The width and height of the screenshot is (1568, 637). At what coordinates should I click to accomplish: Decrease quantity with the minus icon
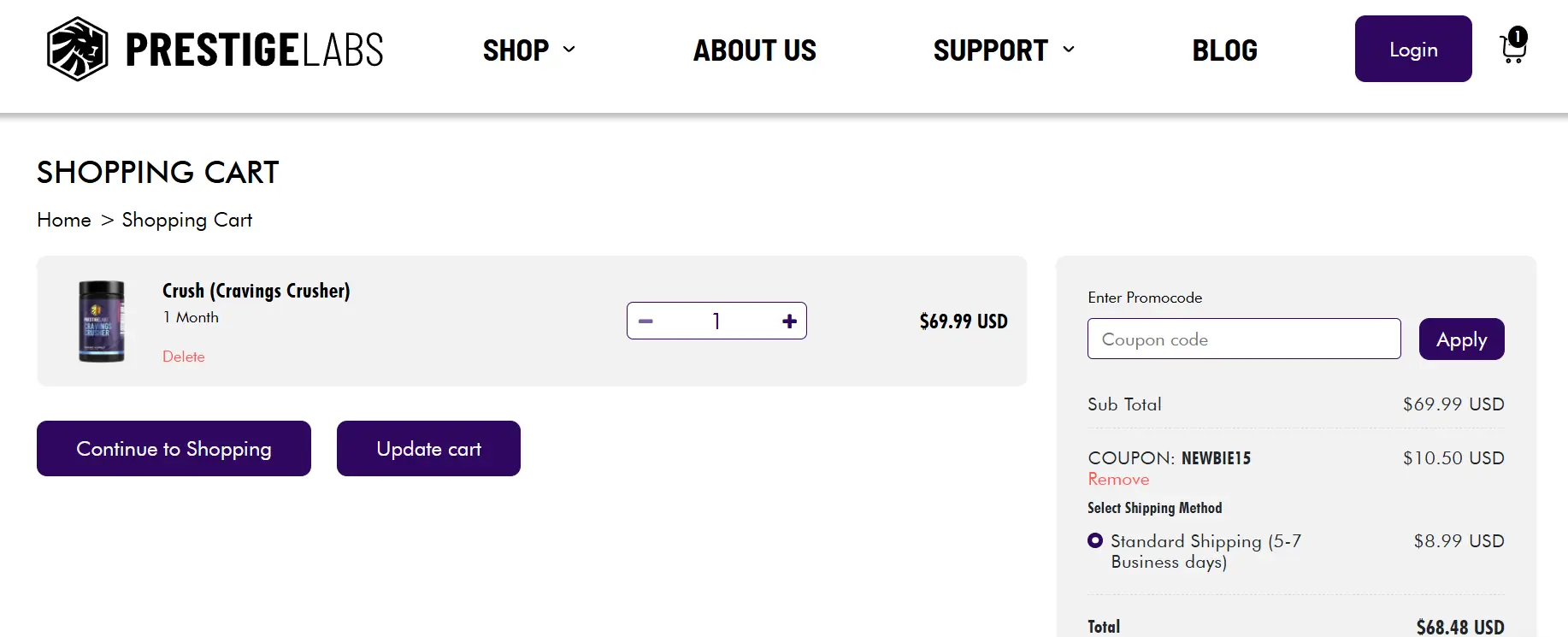646,321
